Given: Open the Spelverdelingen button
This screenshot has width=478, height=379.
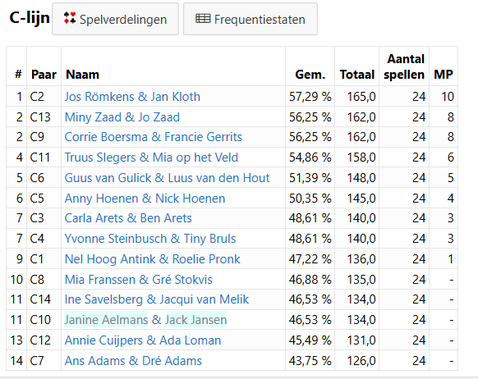Looking at the screenshot, I should (115, 19).
